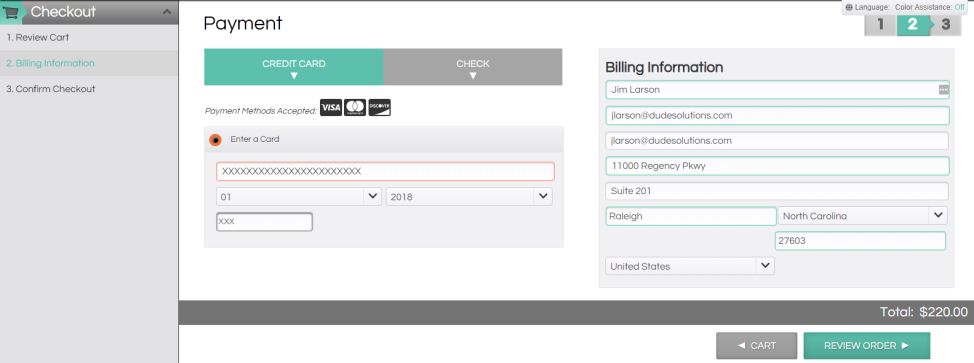
Task: Click the Payment Methods Accepted label
Action: pyautogui.click(x=261, y=111)
